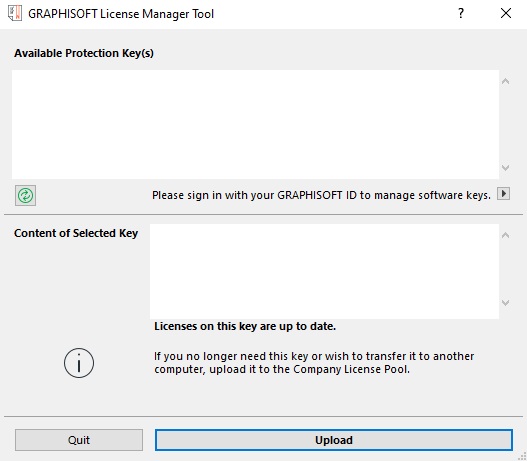Viewport: 527px width, 461px height.
Task: Open the help question mark in title bar
Action: (x=461, y=13)
